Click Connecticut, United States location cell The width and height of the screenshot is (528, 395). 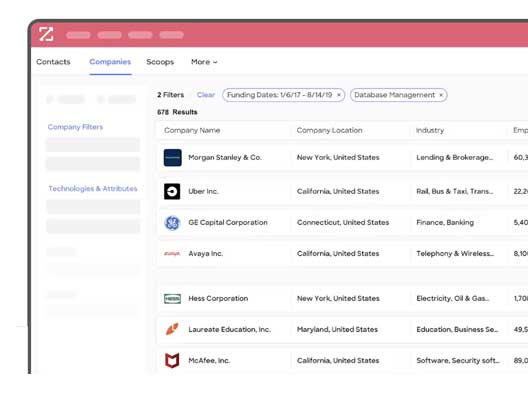pyautogui.click(x=343, y=223)
